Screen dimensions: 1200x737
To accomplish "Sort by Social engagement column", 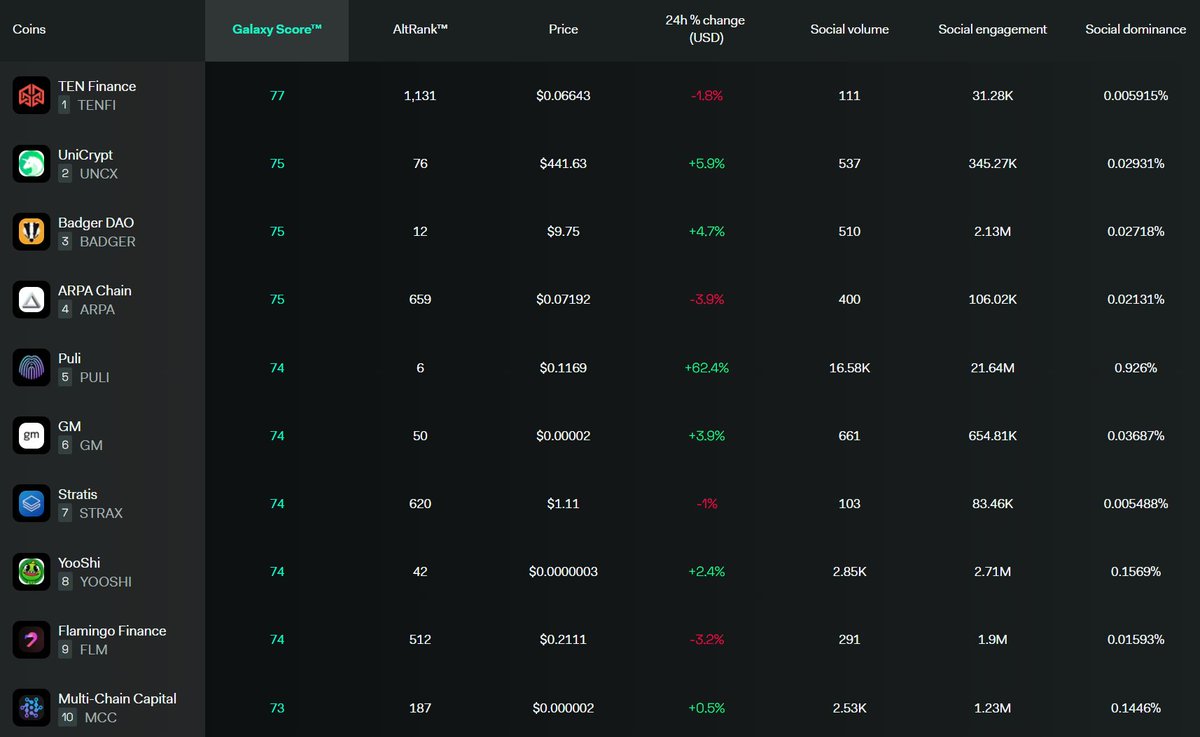I will pyautogui.click(x=992, y=30).
